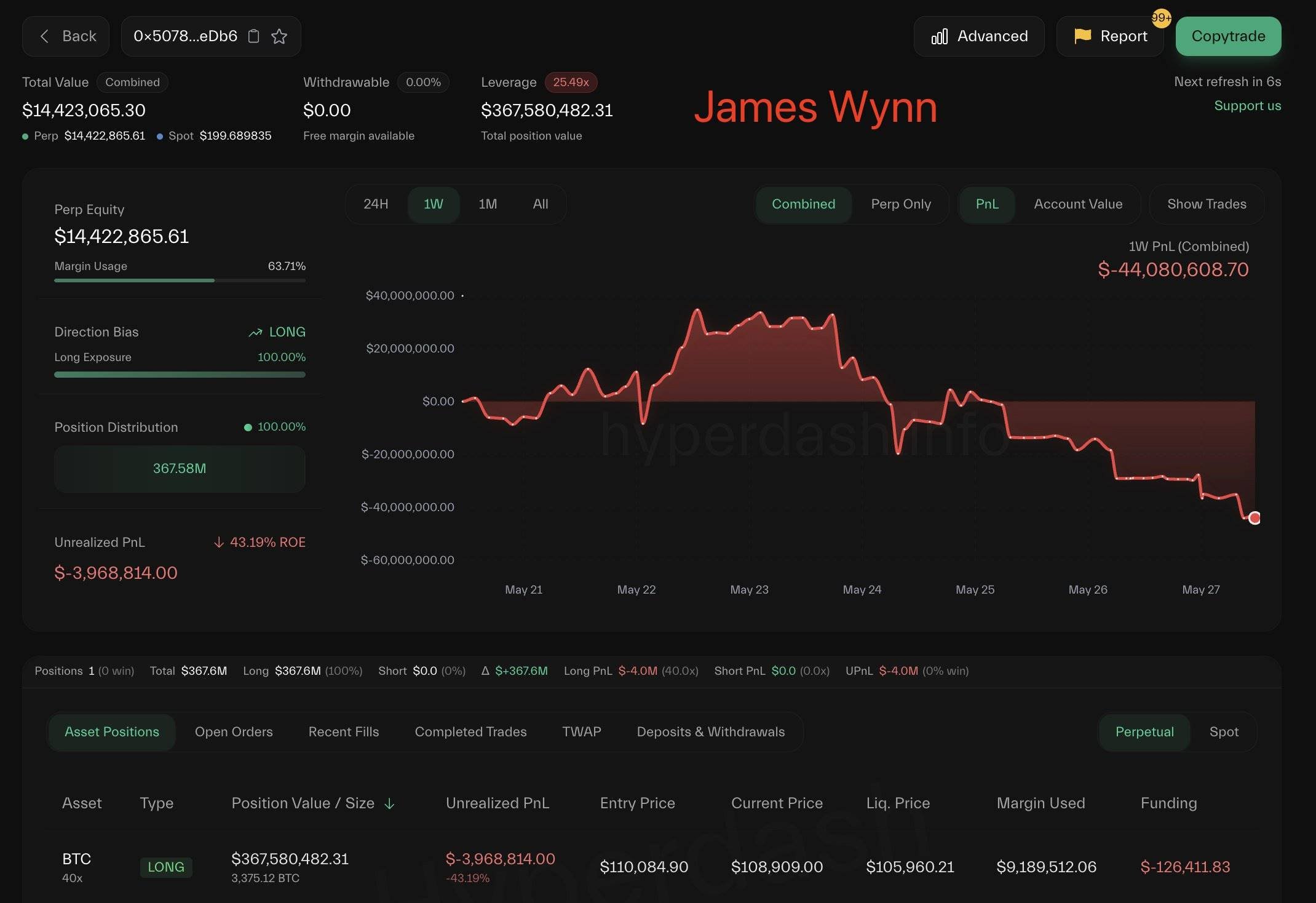
Task: Click the flag icon to report this account
Action: pyautogui.click(x=1082, y=36)
